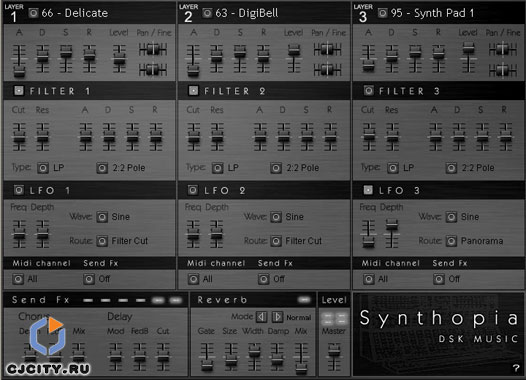
Task: Click Layer 1 Fine tune horizontal slider
Action: coord(153,70)
